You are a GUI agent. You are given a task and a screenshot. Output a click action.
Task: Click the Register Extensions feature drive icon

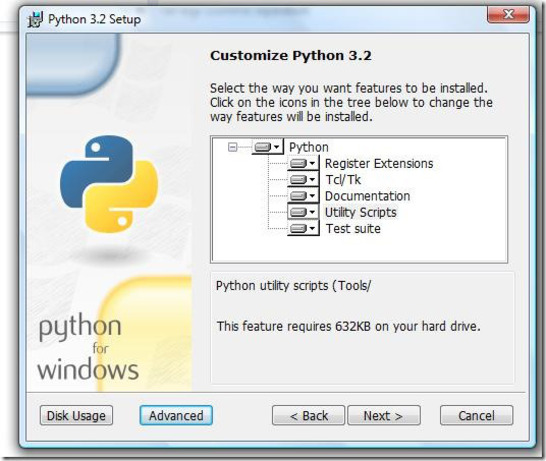(x=298, y=163)
